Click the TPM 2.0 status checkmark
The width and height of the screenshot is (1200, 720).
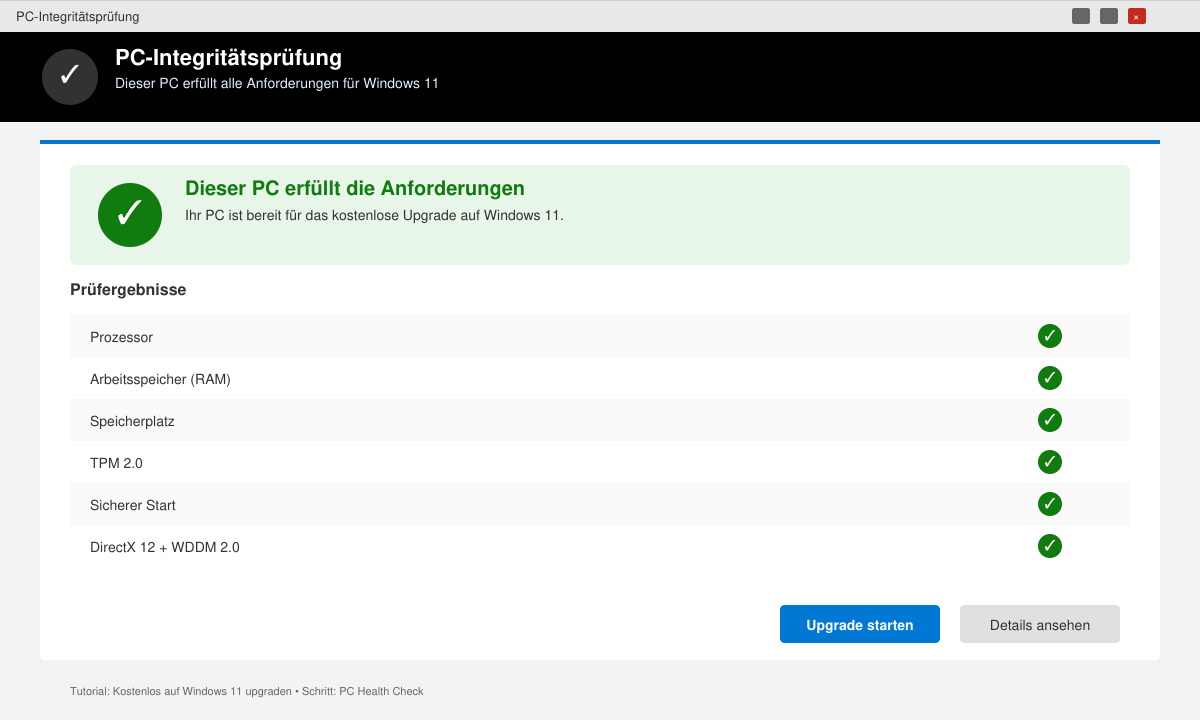[x=1050, y=462]
